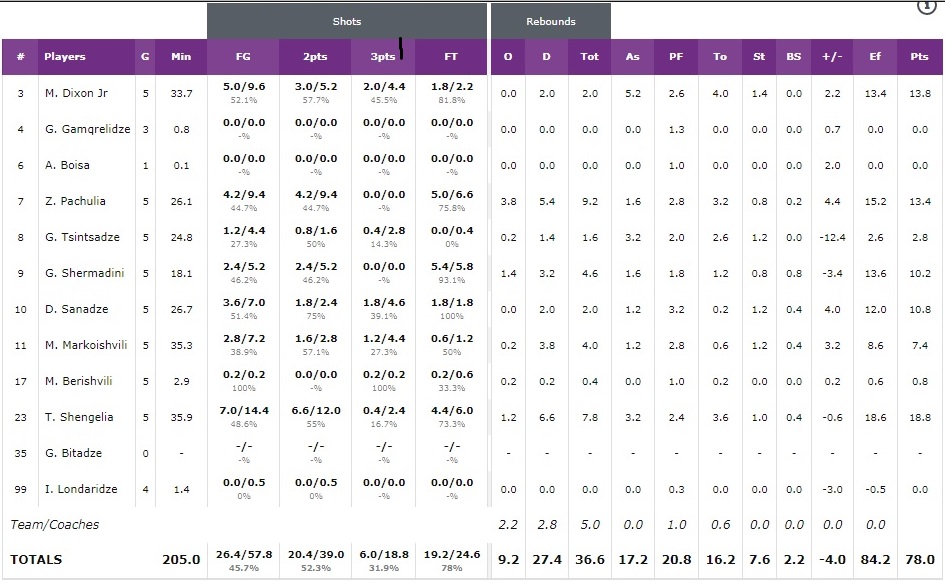Click the info icon in the top-right corner

929,6
